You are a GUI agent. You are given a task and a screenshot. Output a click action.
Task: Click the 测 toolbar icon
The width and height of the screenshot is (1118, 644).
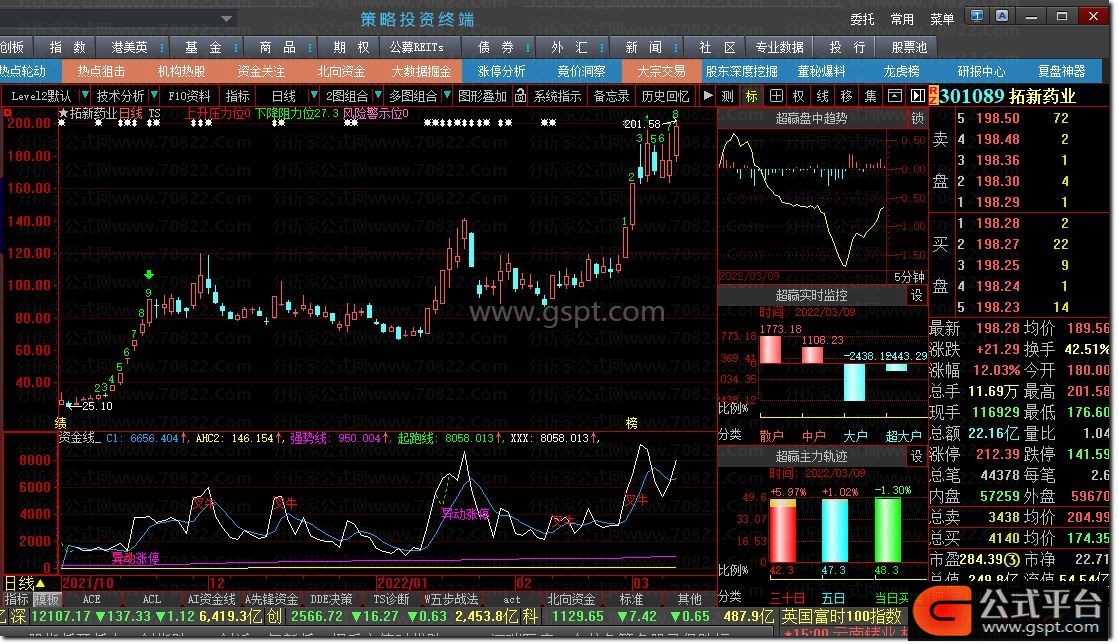pos(727,96)
